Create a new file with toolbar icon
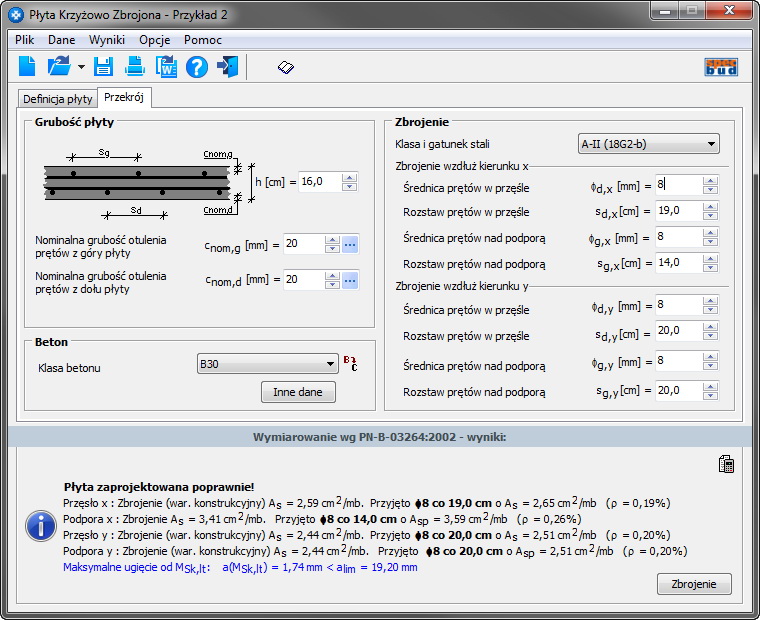760x620 pixels. point(27,67)
